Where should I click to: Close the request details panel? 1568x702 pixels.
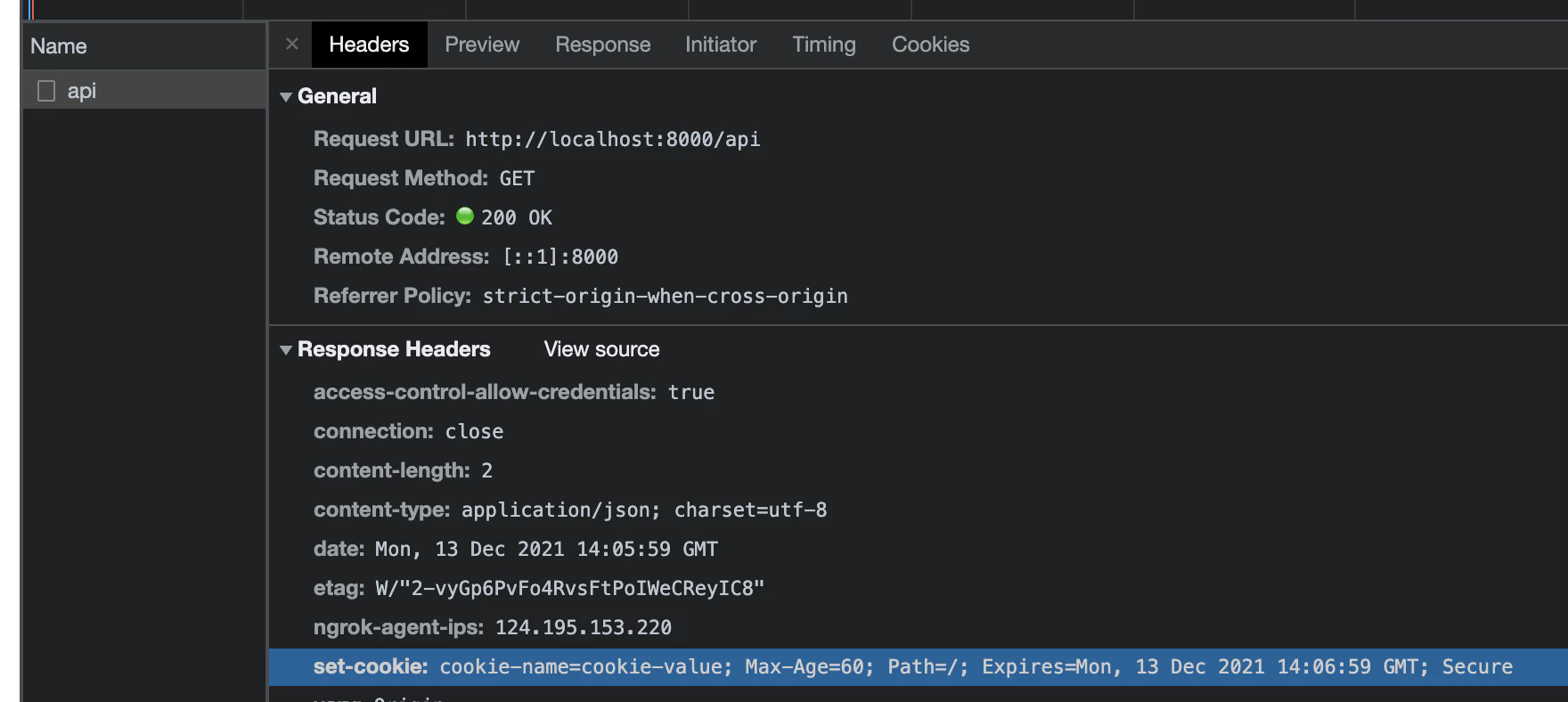point(292,44)
